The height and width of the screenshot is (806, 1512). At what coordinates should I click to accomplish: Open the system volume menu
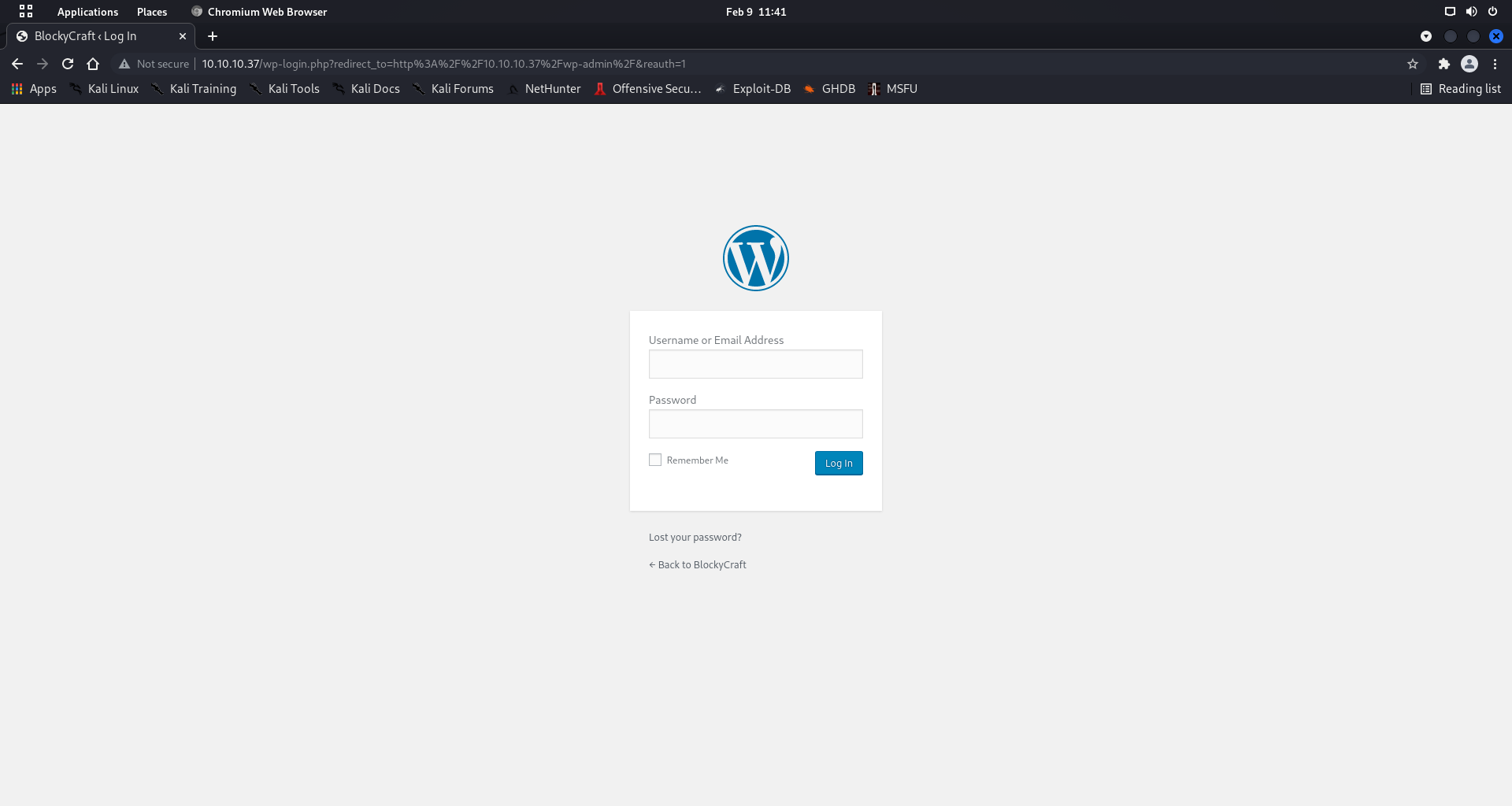pos(1471,12)
